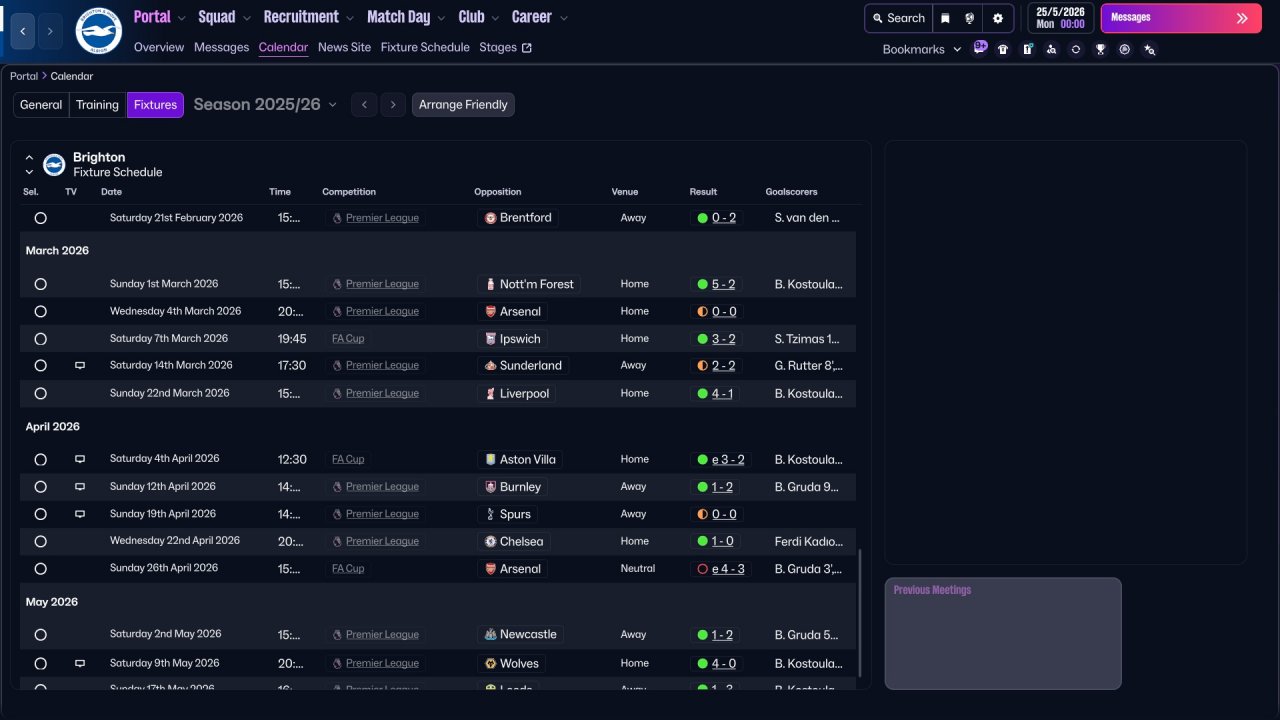Open the 4 - 1 Liverpool result link
Image resolution: width=1280 pixels, height=720 pixels.
(722, 394)
